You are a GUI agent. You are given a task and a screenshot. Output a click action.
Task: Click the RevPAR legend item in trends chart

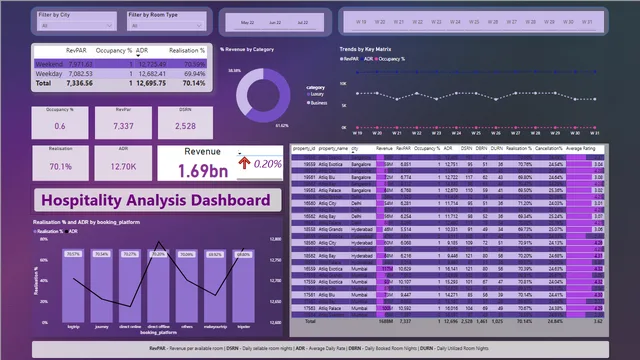(x=349, y=59)
